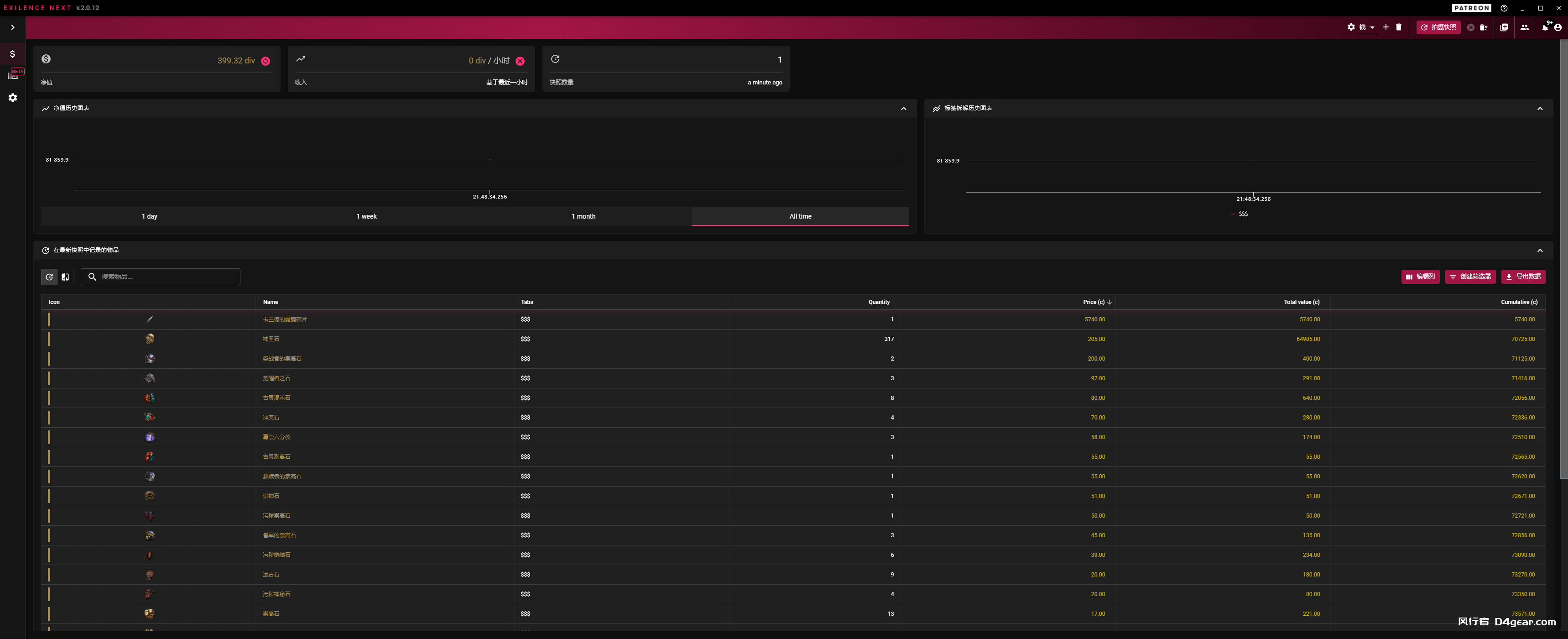
Task: Collapse the 净值历史图表 panel
Action: (903, 109)
